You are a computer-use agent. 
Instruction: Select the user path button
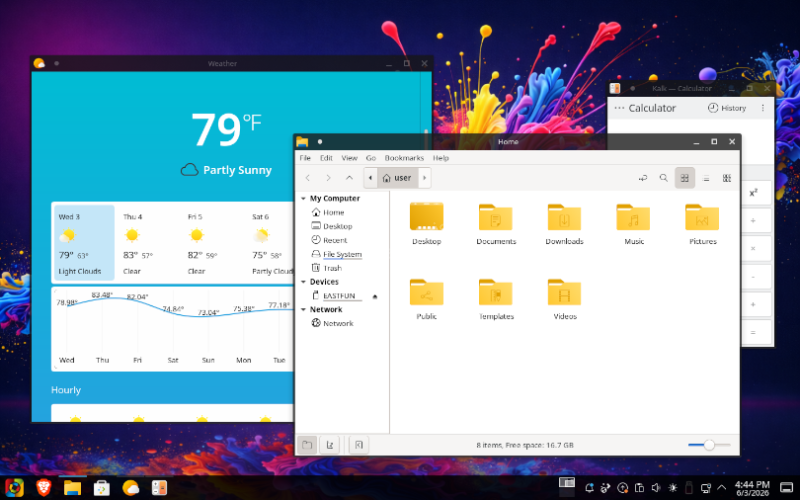point(397,178)
